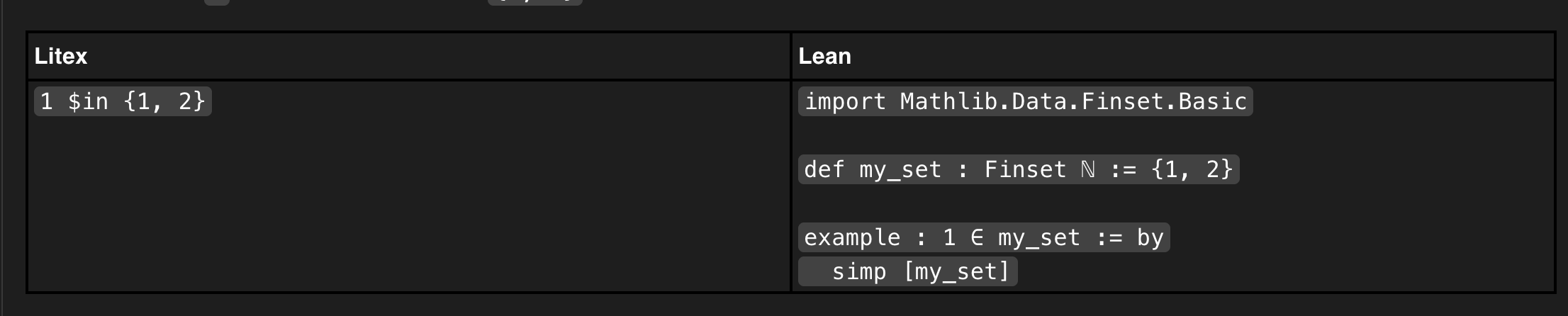Viewport: 1568px width, 316px height.
Task: Click the "$in" keyword in Litex code
Action: (x=88, y=101)
